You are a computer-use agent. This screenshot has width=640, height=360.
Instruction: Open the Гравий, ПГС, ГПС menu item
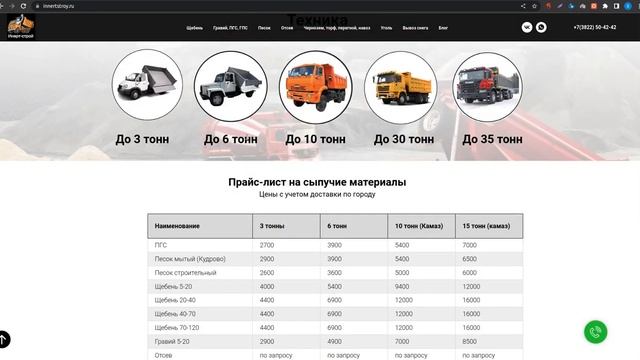[230, 28]
